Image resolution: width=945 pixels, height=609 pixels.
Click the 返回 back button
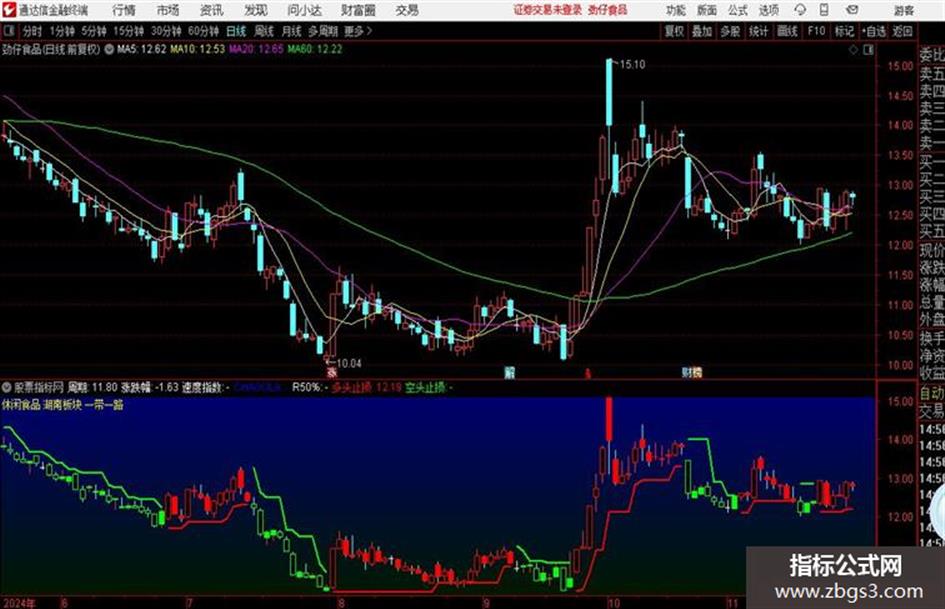903,31
